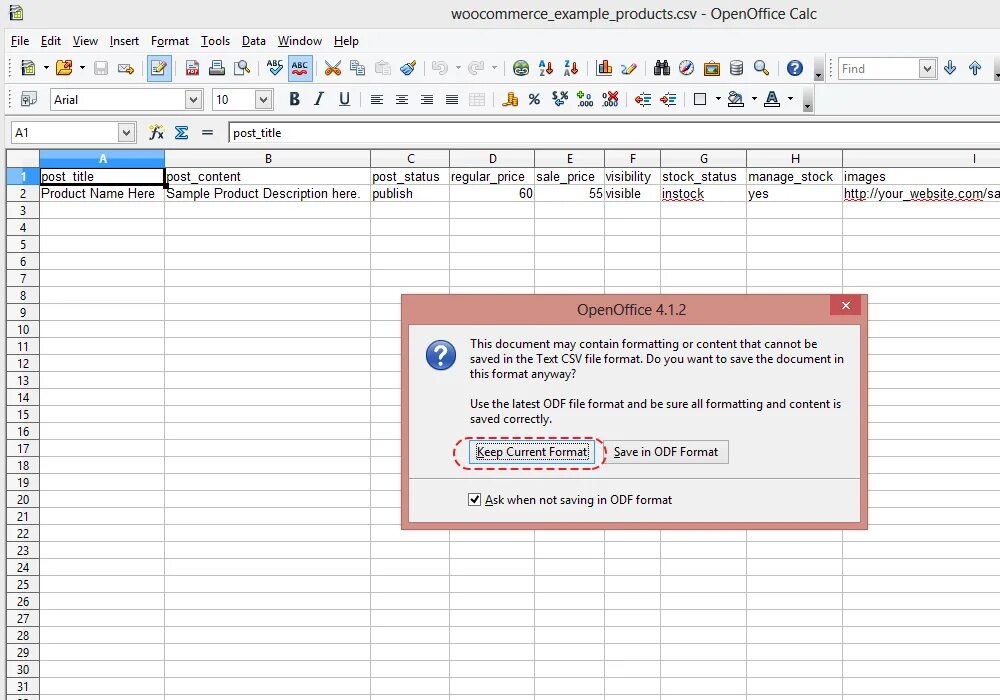Open Find & Replace binoculars icon
The width and height of the screenshot is (1000, 700).
point(662,68)
